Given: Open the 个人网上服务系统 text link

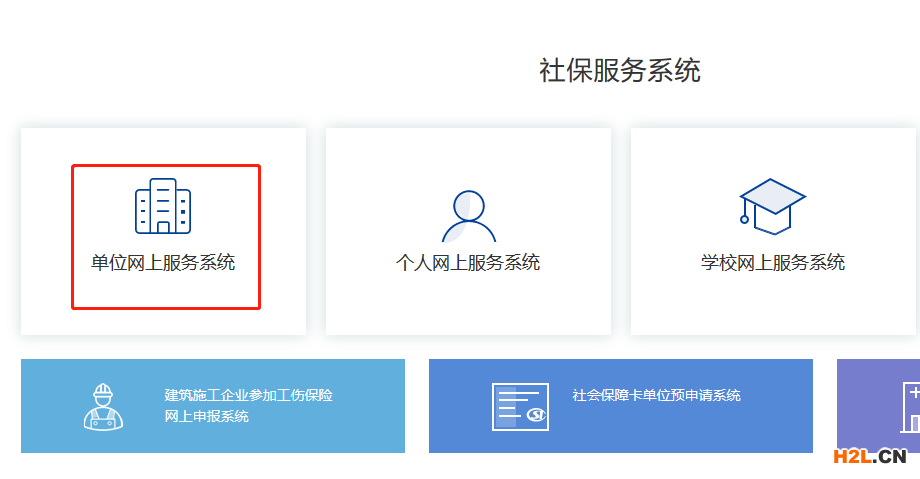Looking at the screenshot, I should pyautogui.click(x=468, y=263).
